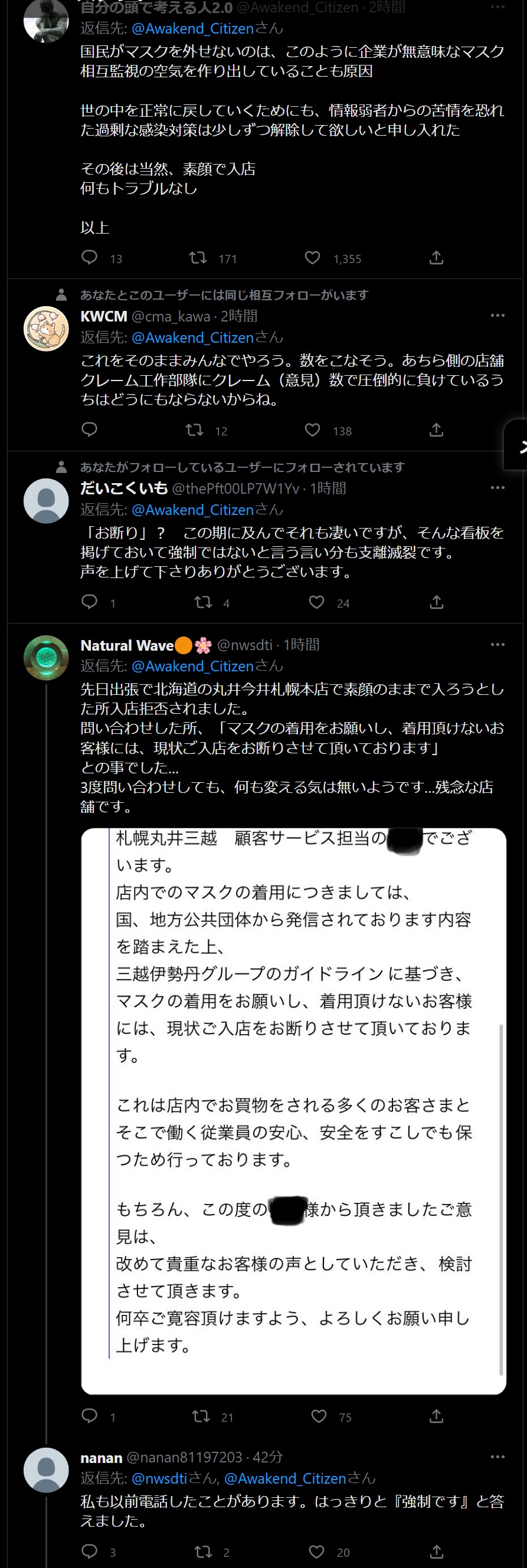Like the top tweet with 1,355 likes
This screenshot has width=527, height=1568.
pos(313,258)
